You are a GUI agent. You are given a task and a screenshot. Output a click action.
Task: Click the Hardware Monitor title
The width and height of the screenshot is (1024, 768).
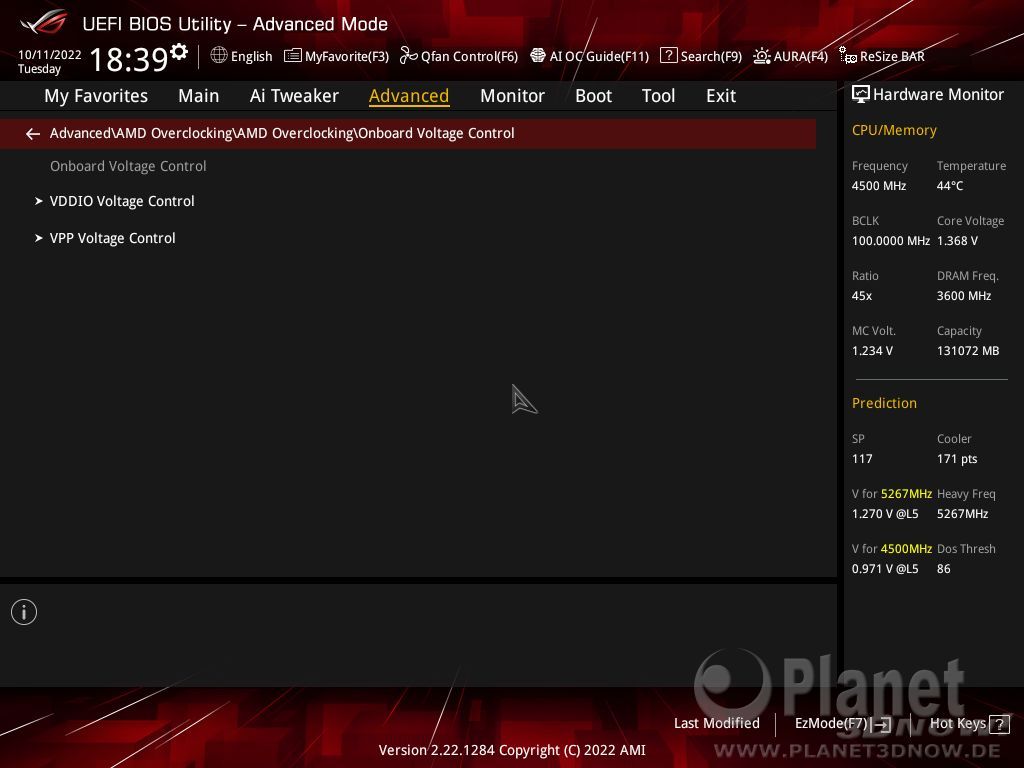point(938,95)
